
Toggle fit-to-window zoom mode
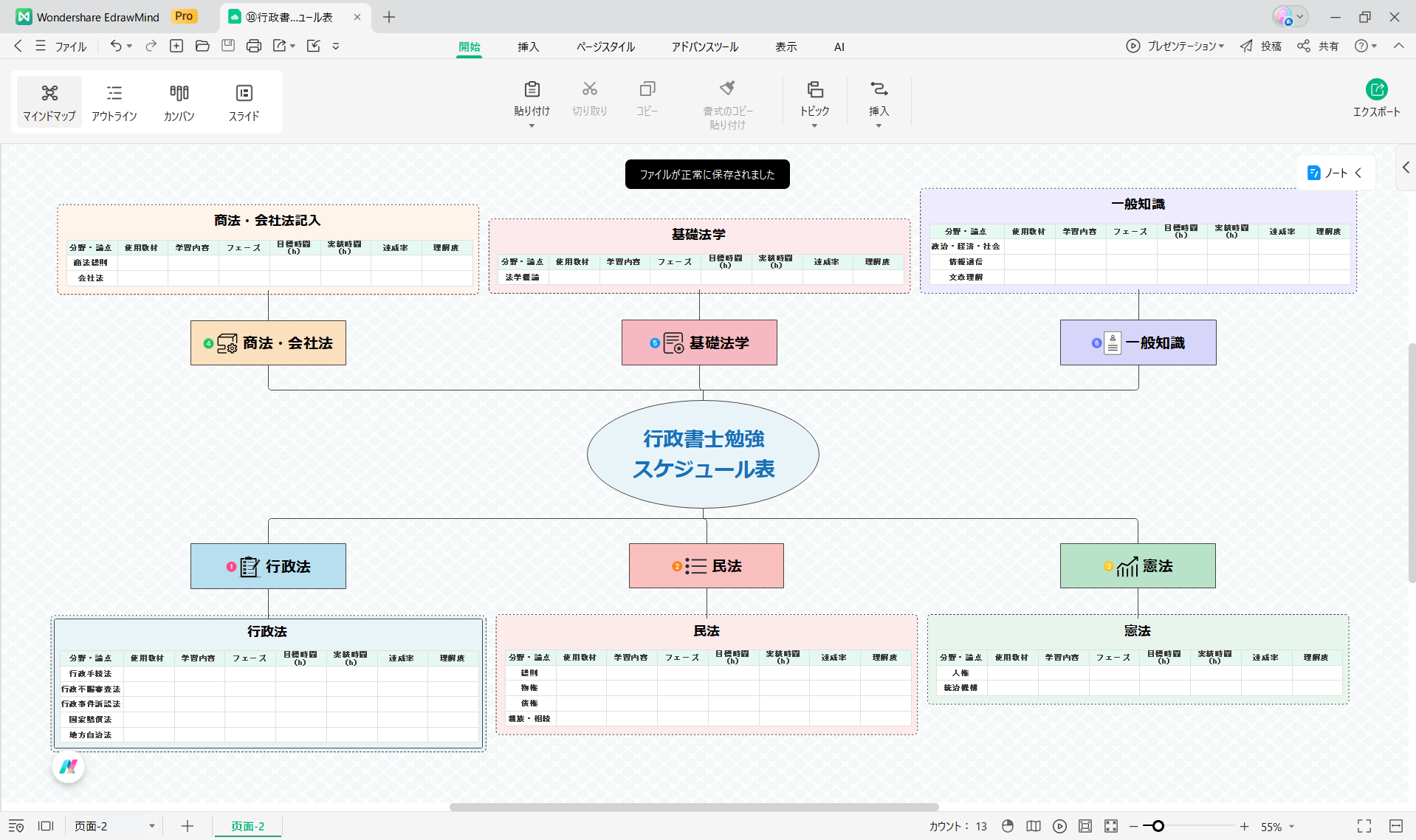(x=1110, y=827)
